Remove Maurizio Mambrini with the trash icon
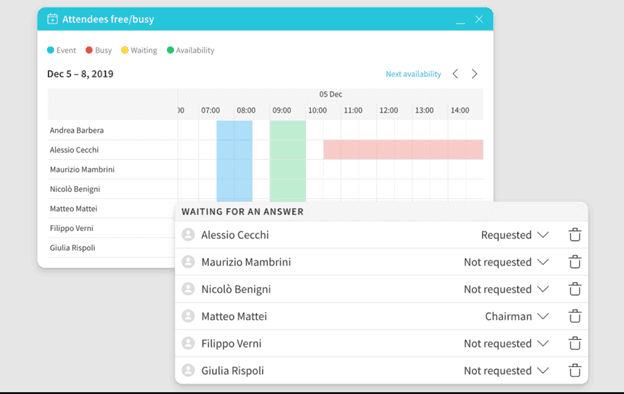This screenshot has height=394, width=624. click(574, 262)
